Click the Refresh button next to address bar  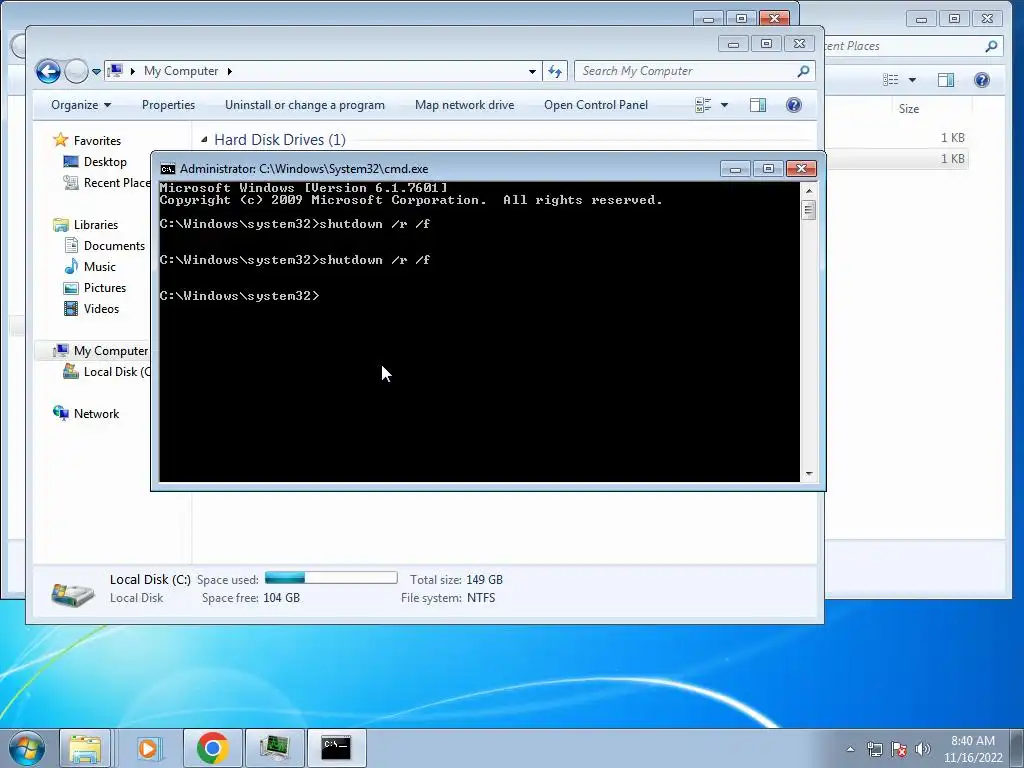(554, 71)
